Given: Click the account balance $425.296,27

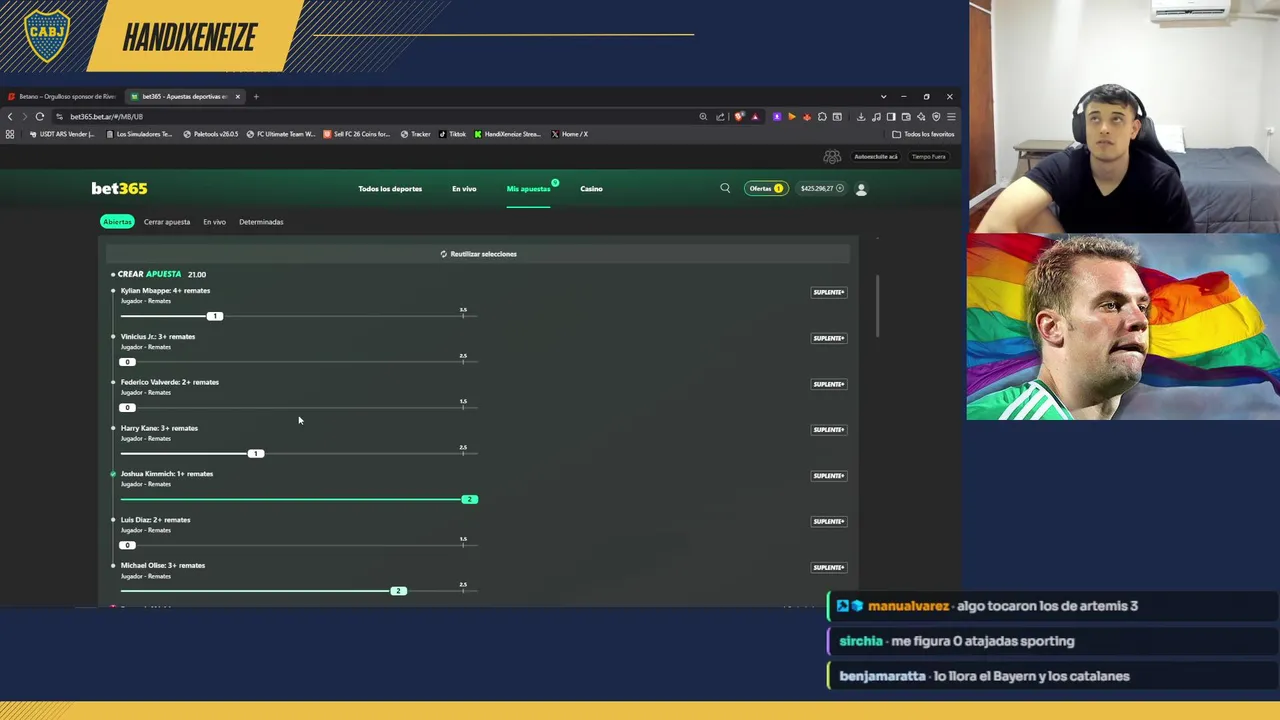Looking at the screenshot, I should 816,188.
